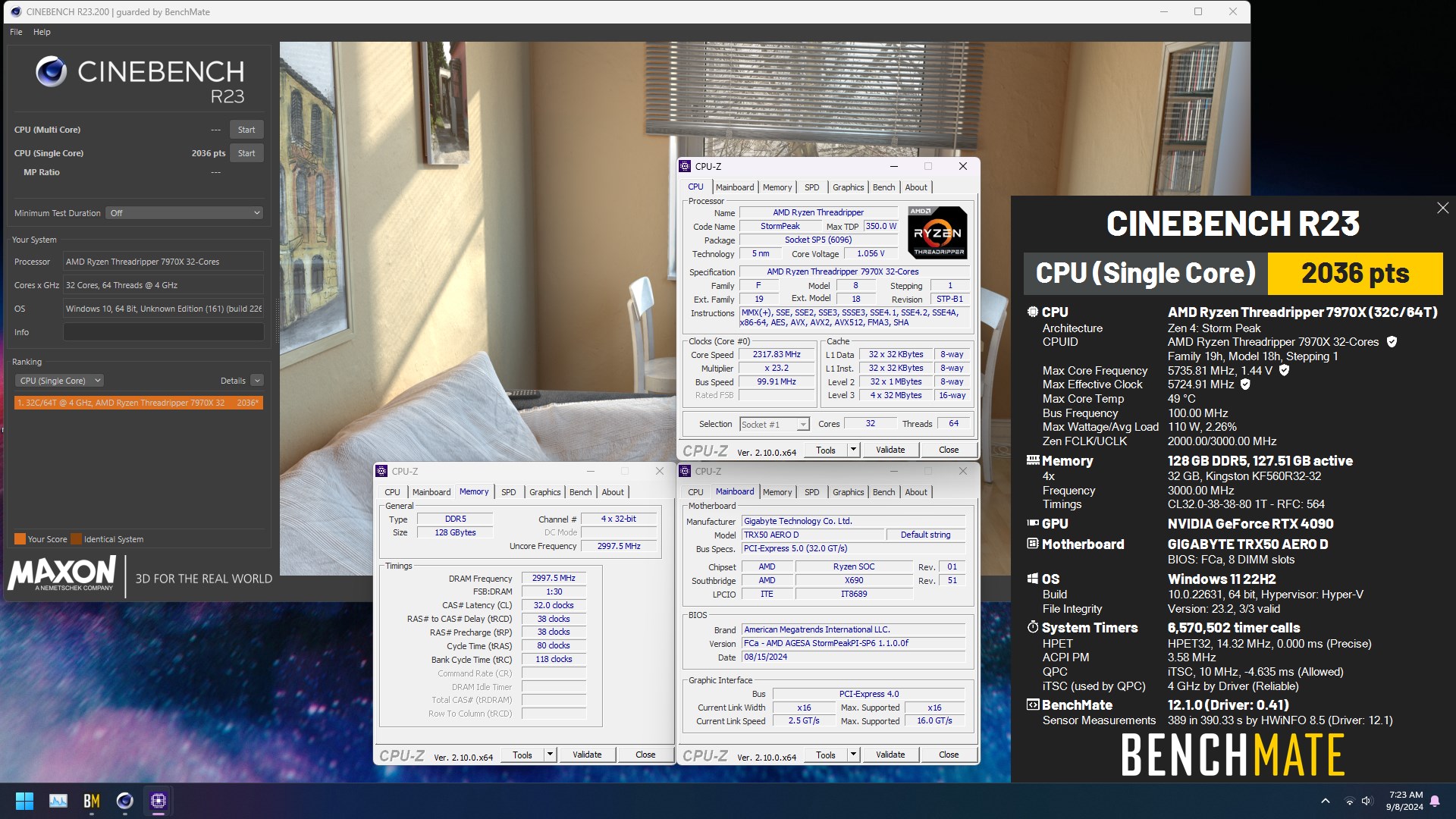Screen dimensions: 1456x819
Task: Click the Identical System color swatch
Action: 76,539
